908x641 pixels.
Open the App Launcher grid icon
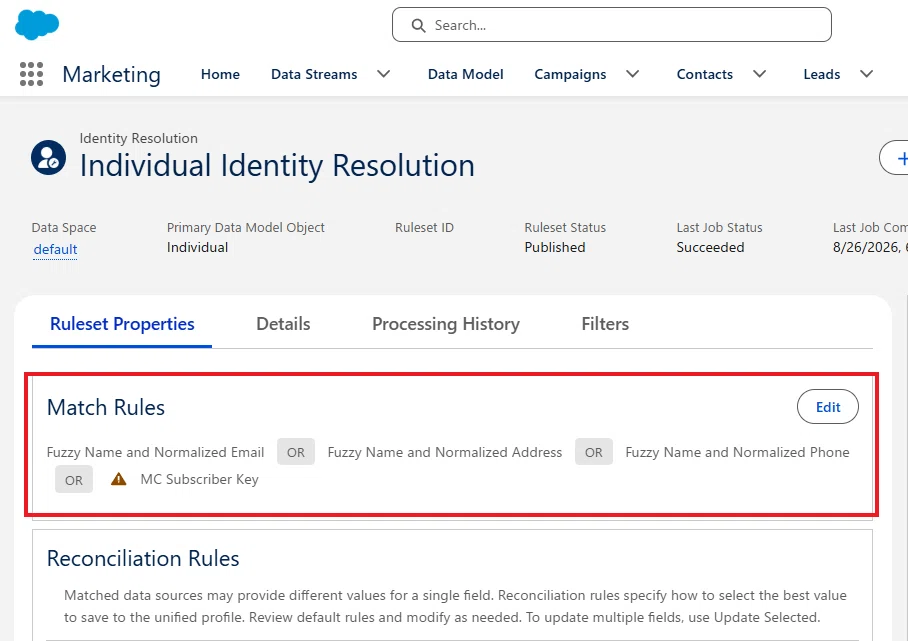click(31, 74)
